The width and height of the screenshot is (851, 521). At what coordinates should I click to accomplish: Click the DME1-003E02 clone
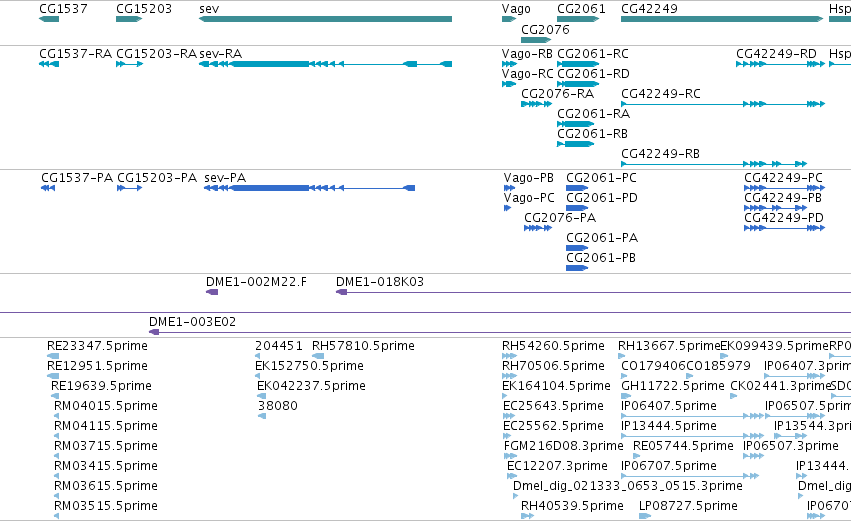[x=500, y=332]
